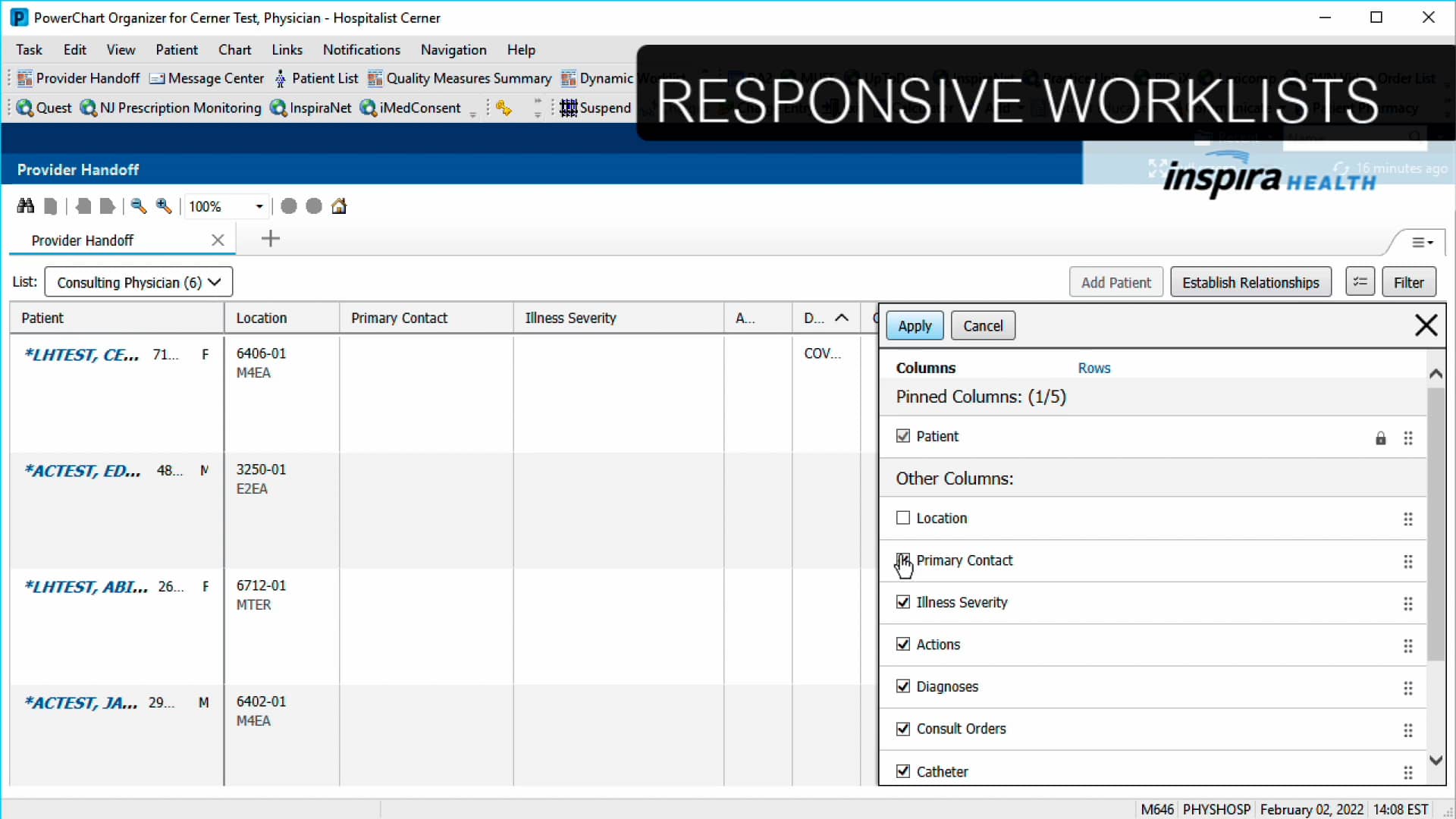Uncheck the Diagnoses column
This screenshot has height=819, width=1456.
click(903, 686)
